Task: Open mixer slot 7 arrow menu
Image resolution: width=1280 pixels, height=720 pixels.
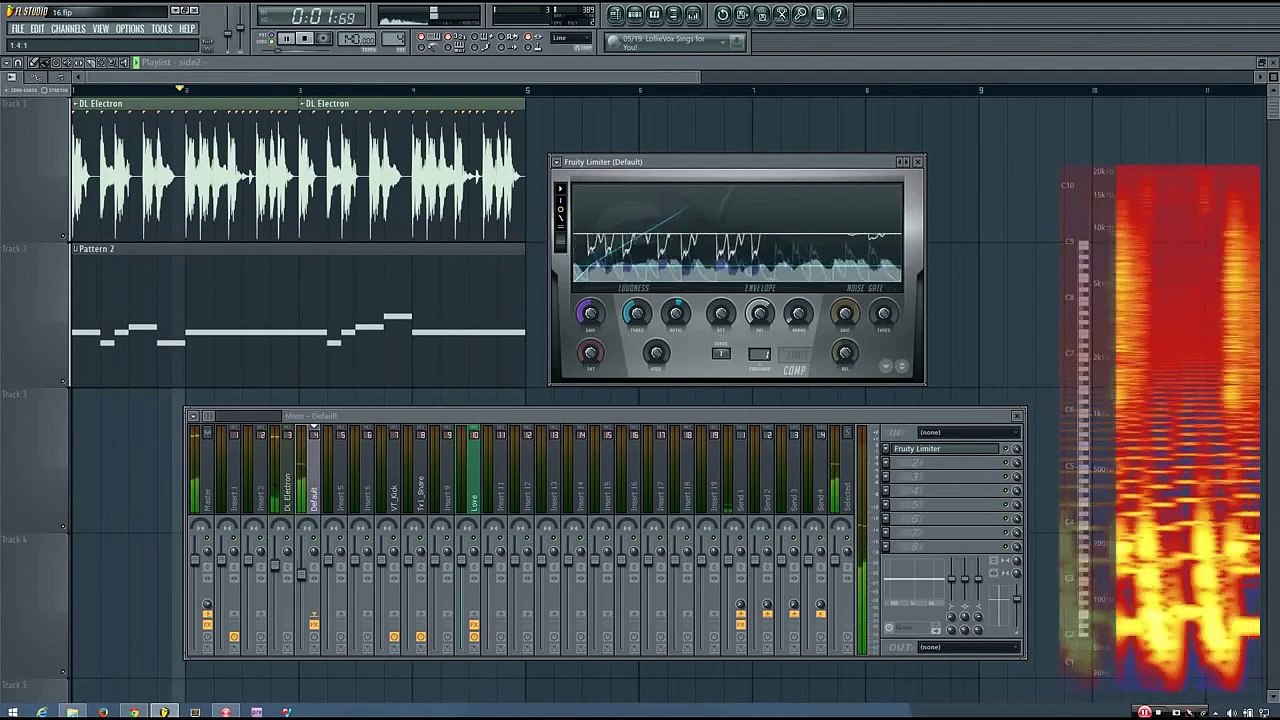Action: coord(886,532)
